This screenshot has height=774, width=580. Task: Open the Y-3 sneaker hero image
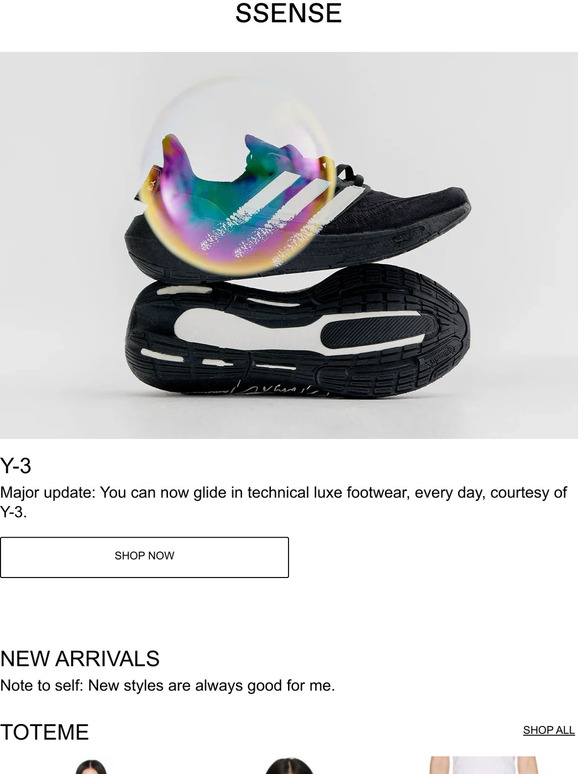point(289,245)
